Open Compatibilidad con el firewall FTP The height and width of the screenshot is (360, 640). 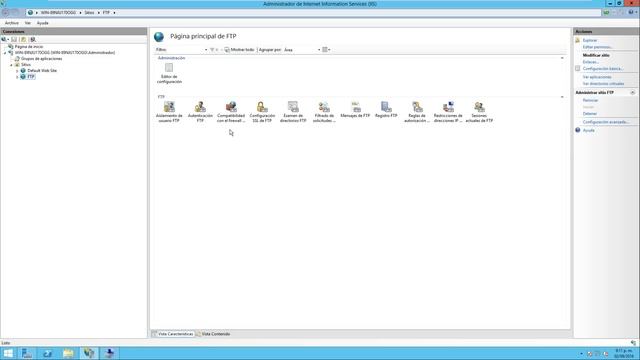(231, 112)
